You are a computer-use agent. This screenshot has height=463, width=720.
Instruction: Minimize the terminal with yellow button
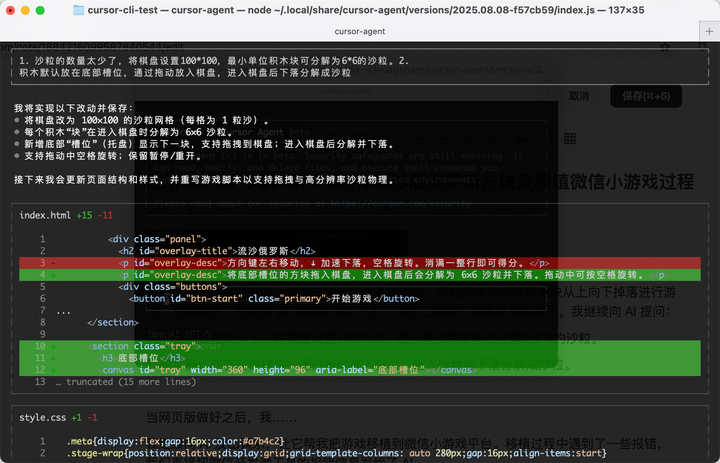pyautogui.click(x=25, y=10)
